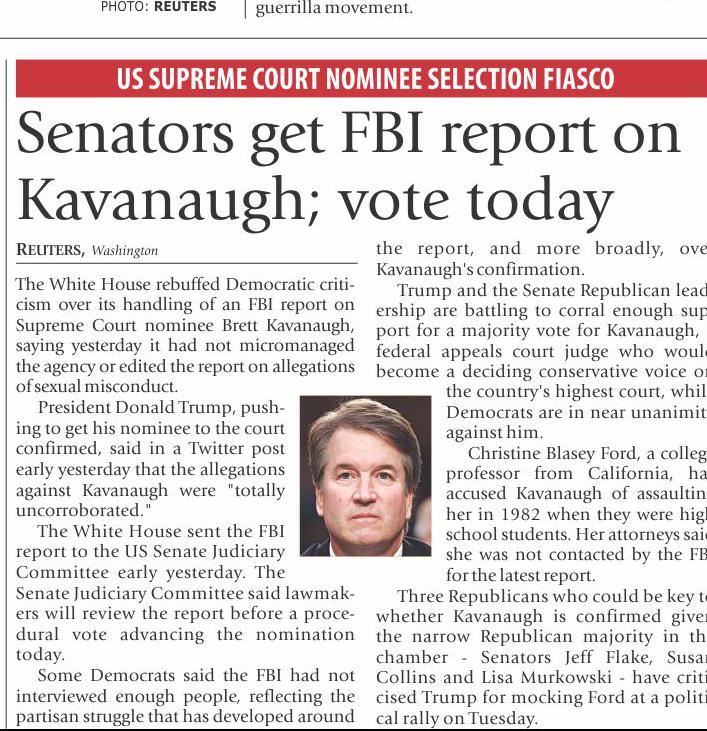Click the "PHOTO: REUTERS" credit at top
Image resolution: width=707 pixels, height=731 pixels.
[158, 8]
